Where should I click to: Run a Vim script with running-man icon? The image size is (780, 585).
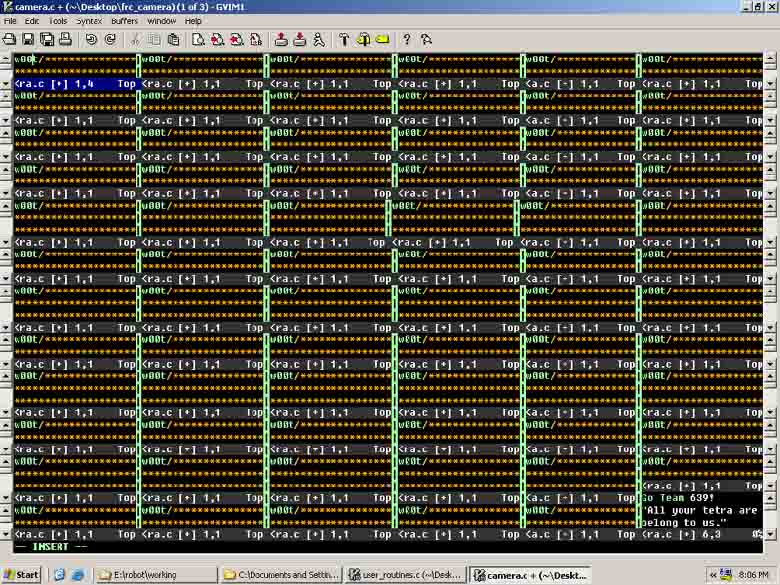[x=319, y=39]
